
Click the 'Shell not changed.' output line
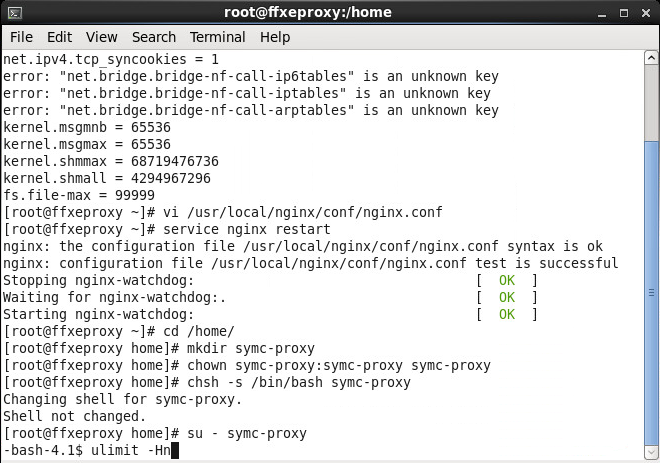click(x=75, y=416)
